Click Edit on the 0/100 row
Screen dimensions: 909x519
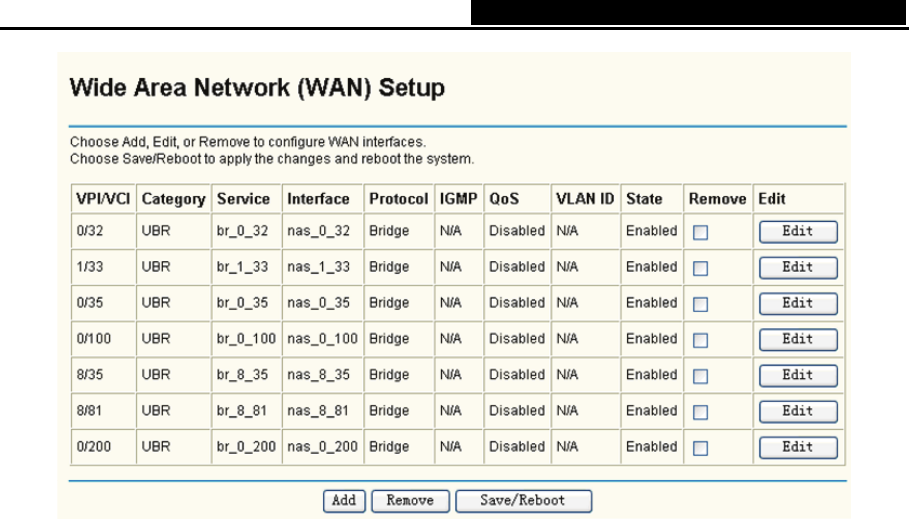point(797,340)
